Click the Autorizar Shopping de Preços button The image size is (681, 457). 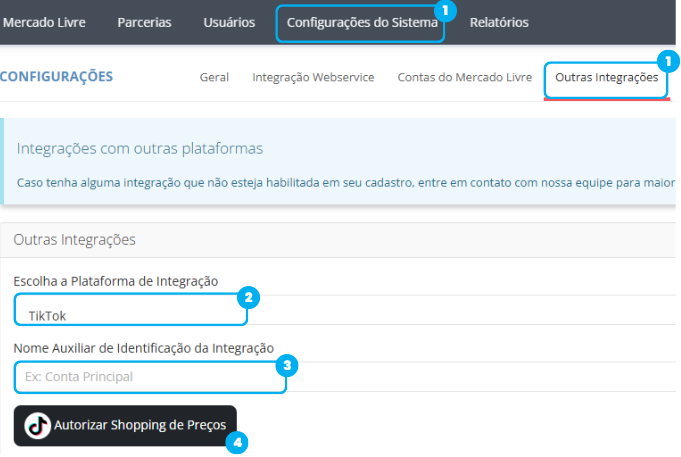click(125, 426)
